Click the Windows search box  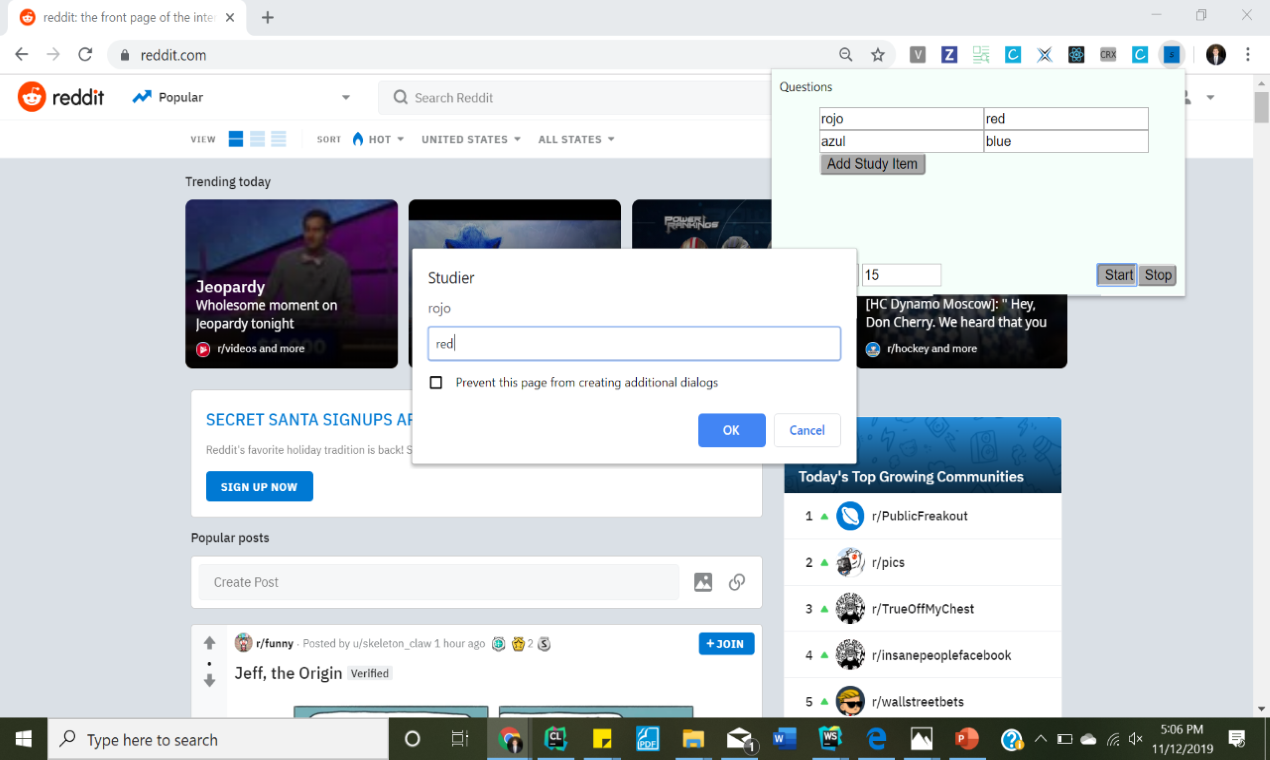coord(218,740)
